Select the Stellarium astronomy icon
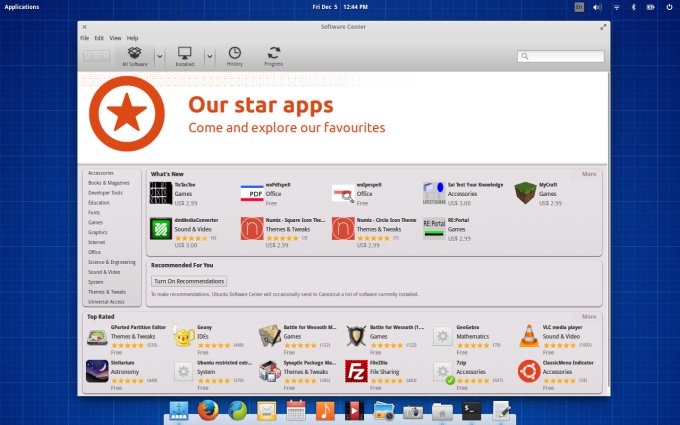The height and width of the screenshot is (425, 680). click(x=97, y=371)
